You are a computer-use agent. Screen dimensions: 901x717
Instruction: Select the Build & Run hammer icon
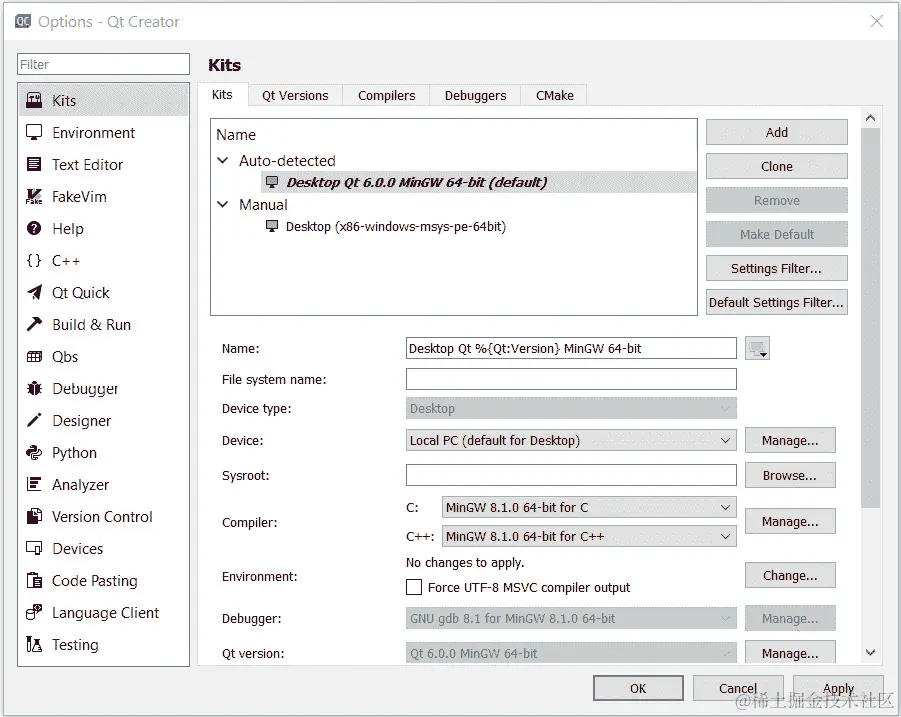tap(34, 325)
